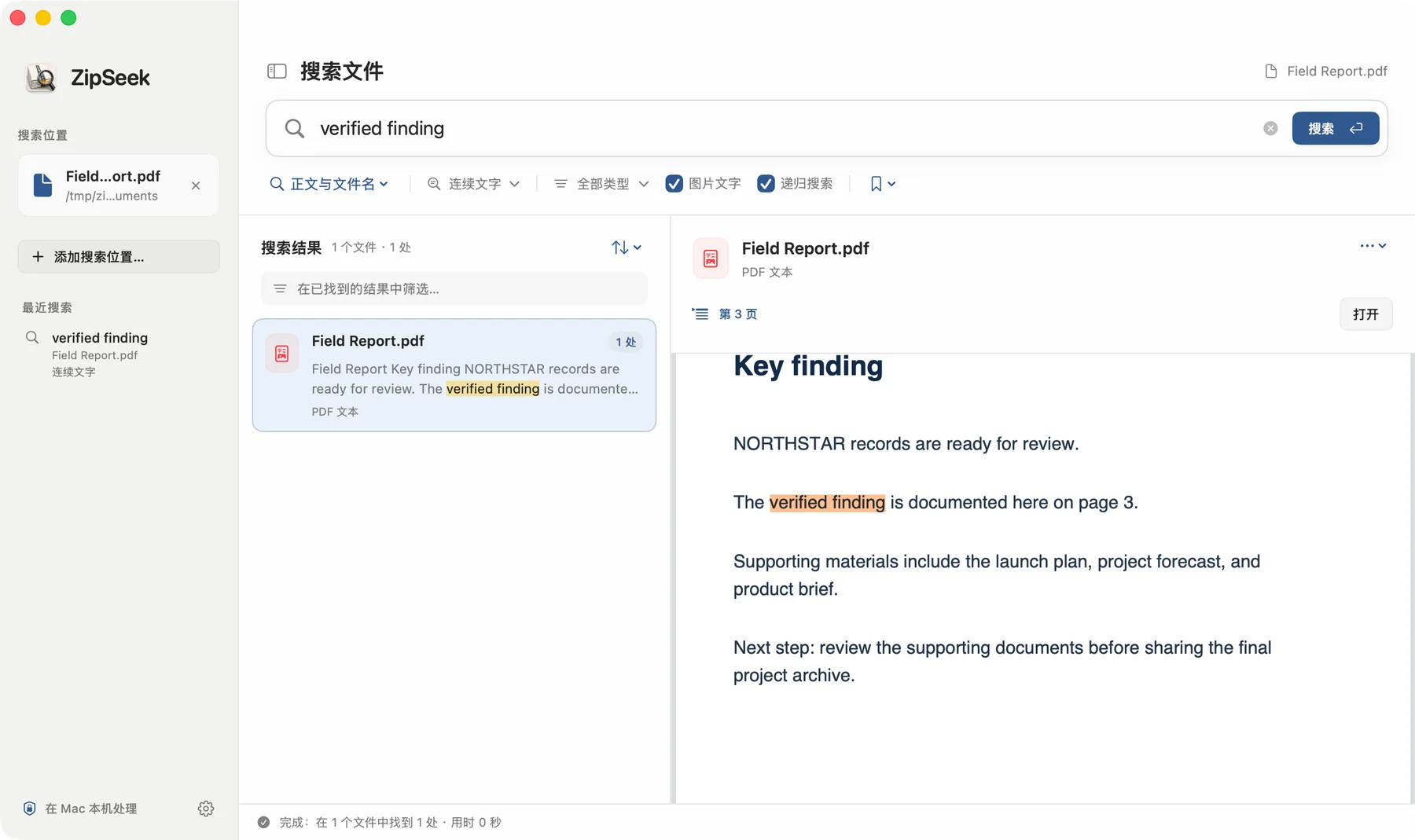Click the blue document icon in search location
Screen dimensions: 1415x840
pyautogui.click(x=43, y=185)
